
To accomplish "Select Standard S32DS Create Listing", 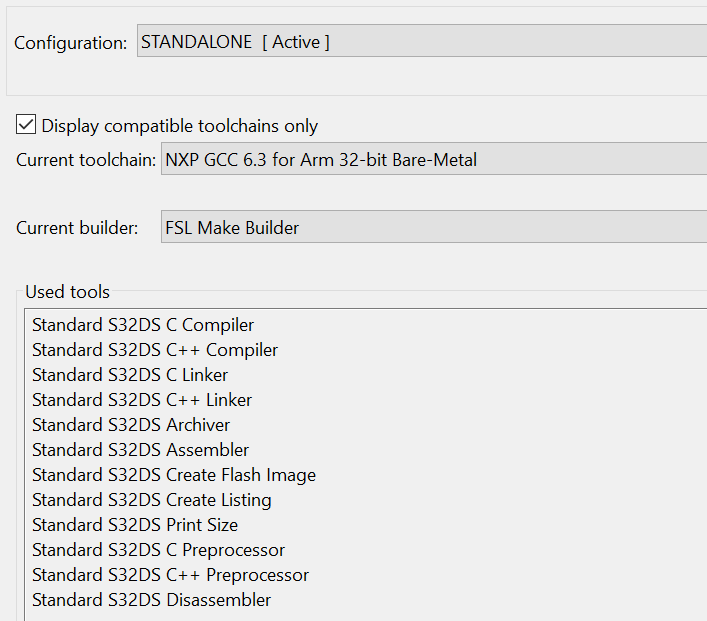I will [x=152, y=500].
